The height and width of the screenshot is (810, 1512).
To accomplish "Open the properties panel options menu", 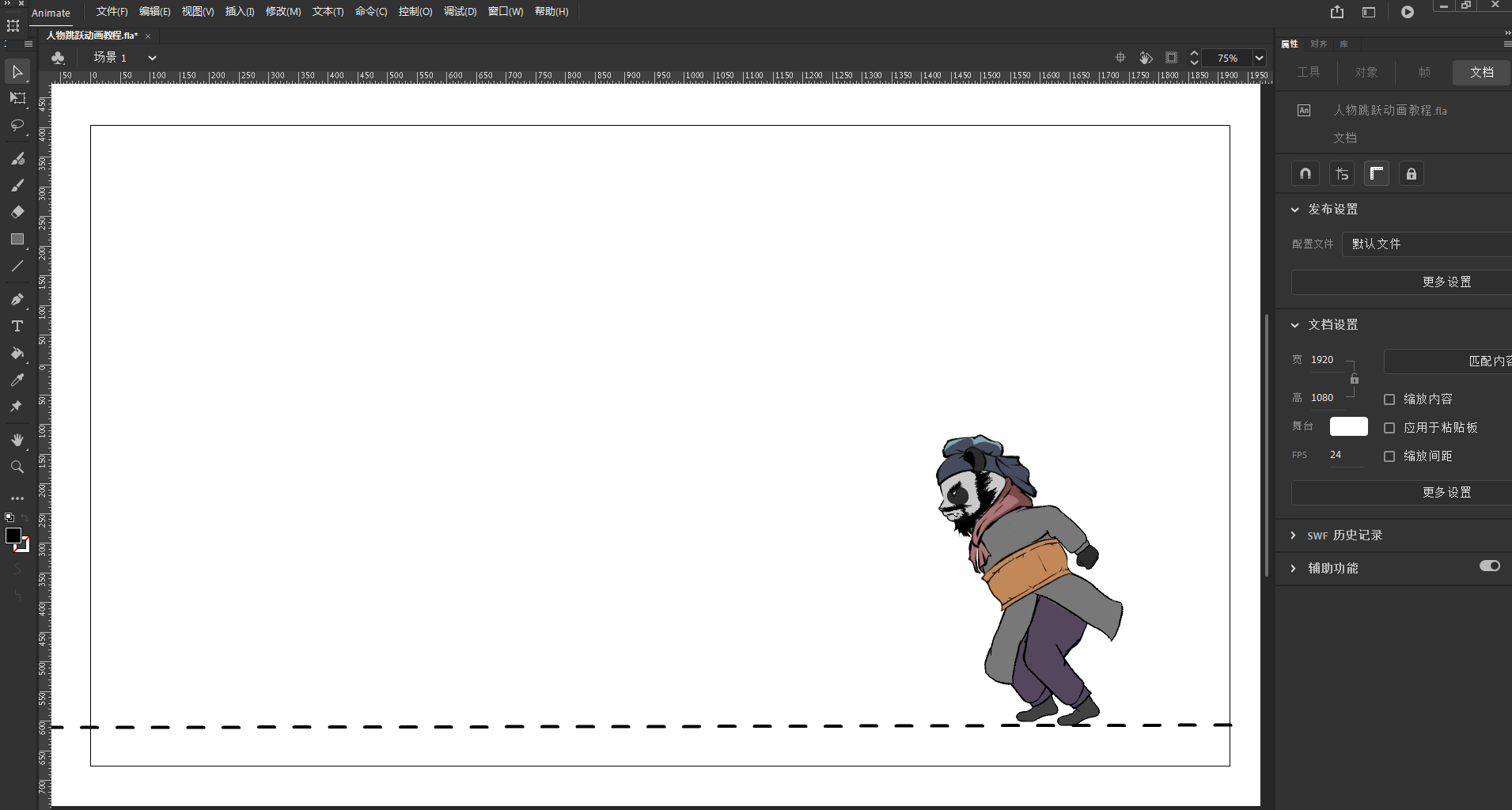I will (x=1507, y=44).
